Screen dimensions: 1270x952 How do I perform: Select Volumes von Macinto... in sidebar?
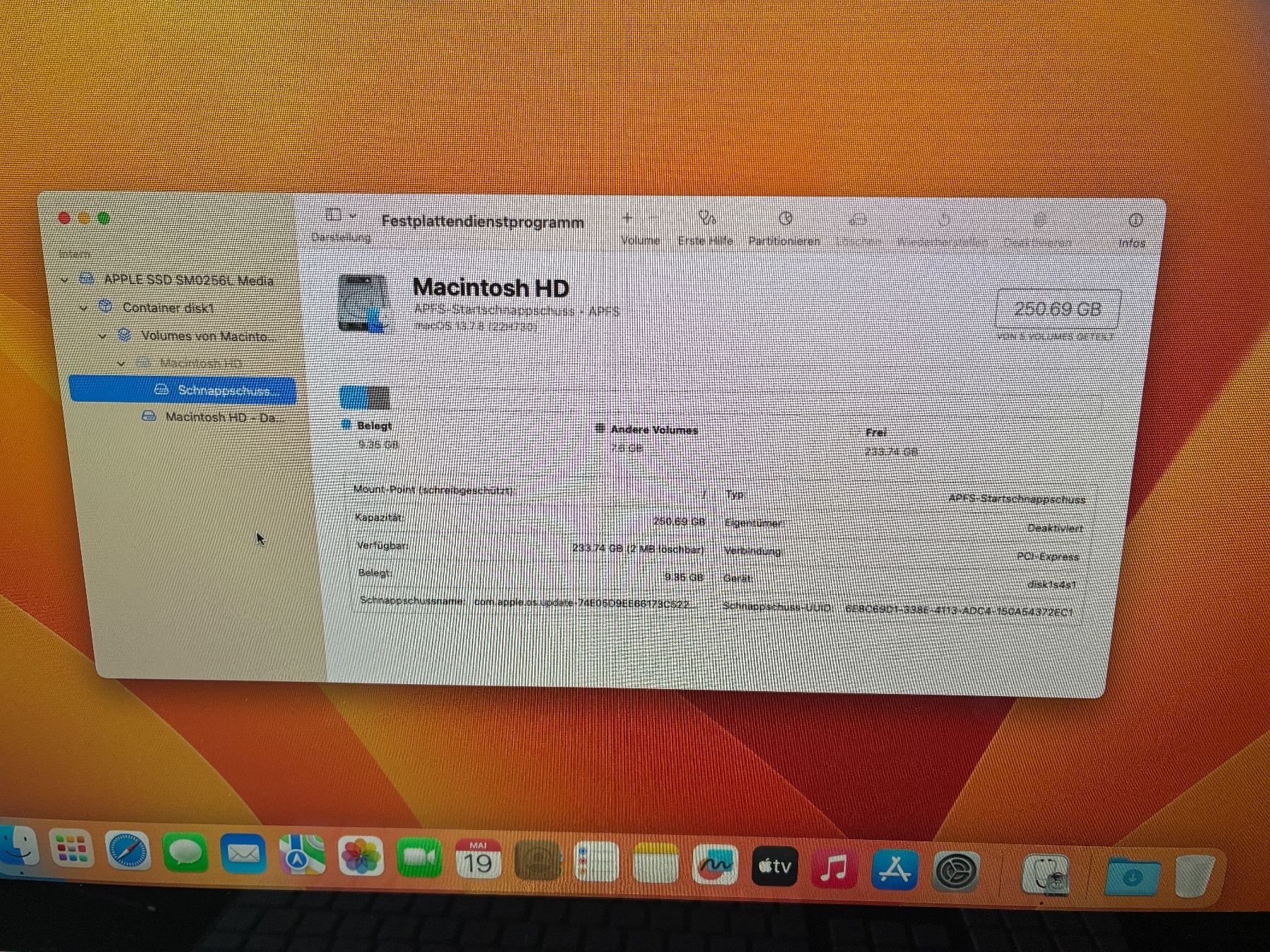pos(198,336)
